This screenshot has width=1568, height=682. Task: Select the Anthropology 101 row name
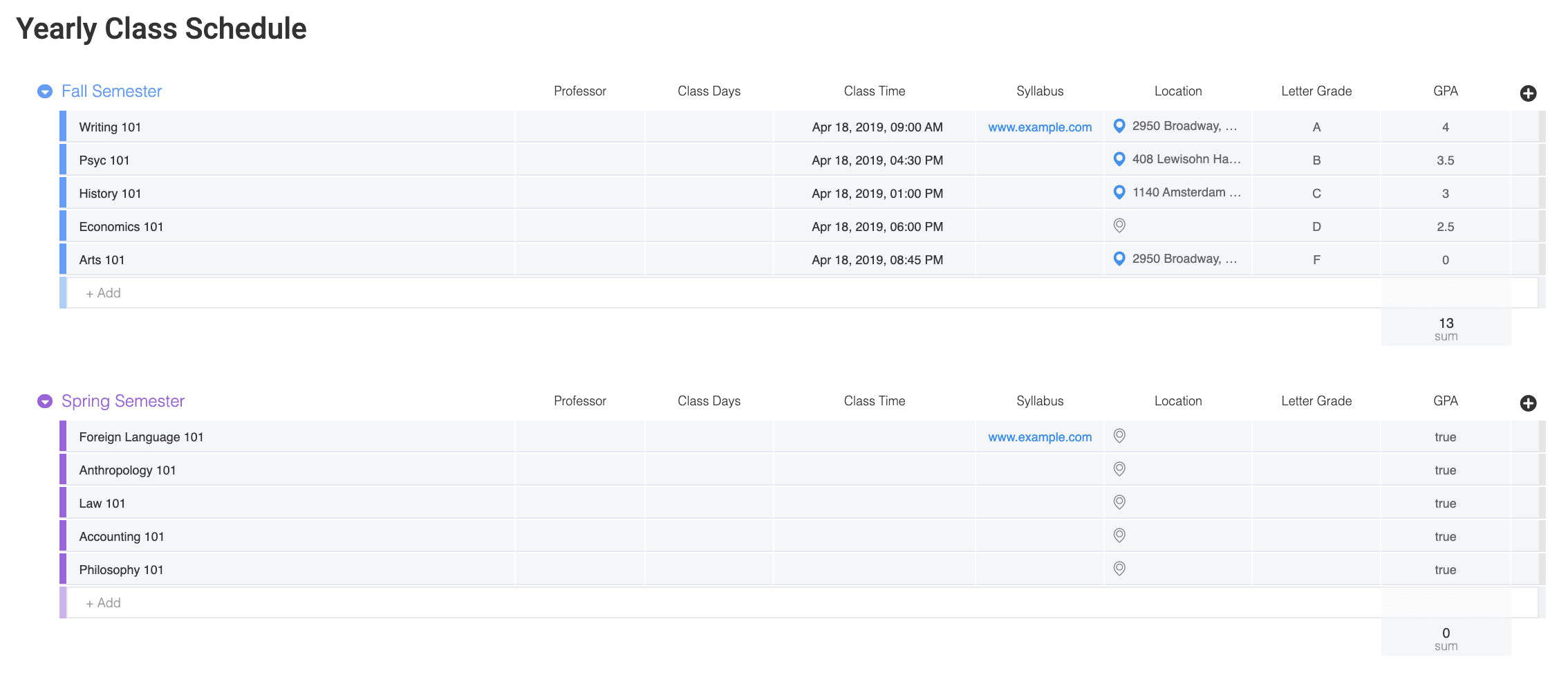click(x=127, y=470)
